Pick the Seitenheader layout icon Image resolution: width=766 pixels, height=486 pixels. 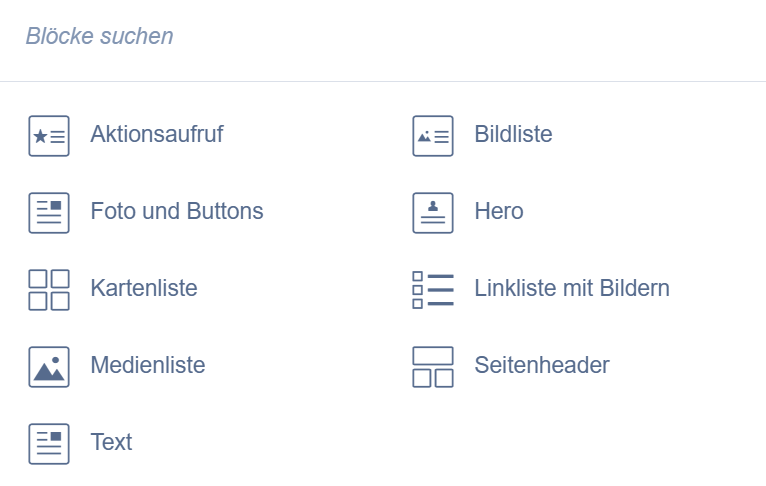(x=433, y=367)
